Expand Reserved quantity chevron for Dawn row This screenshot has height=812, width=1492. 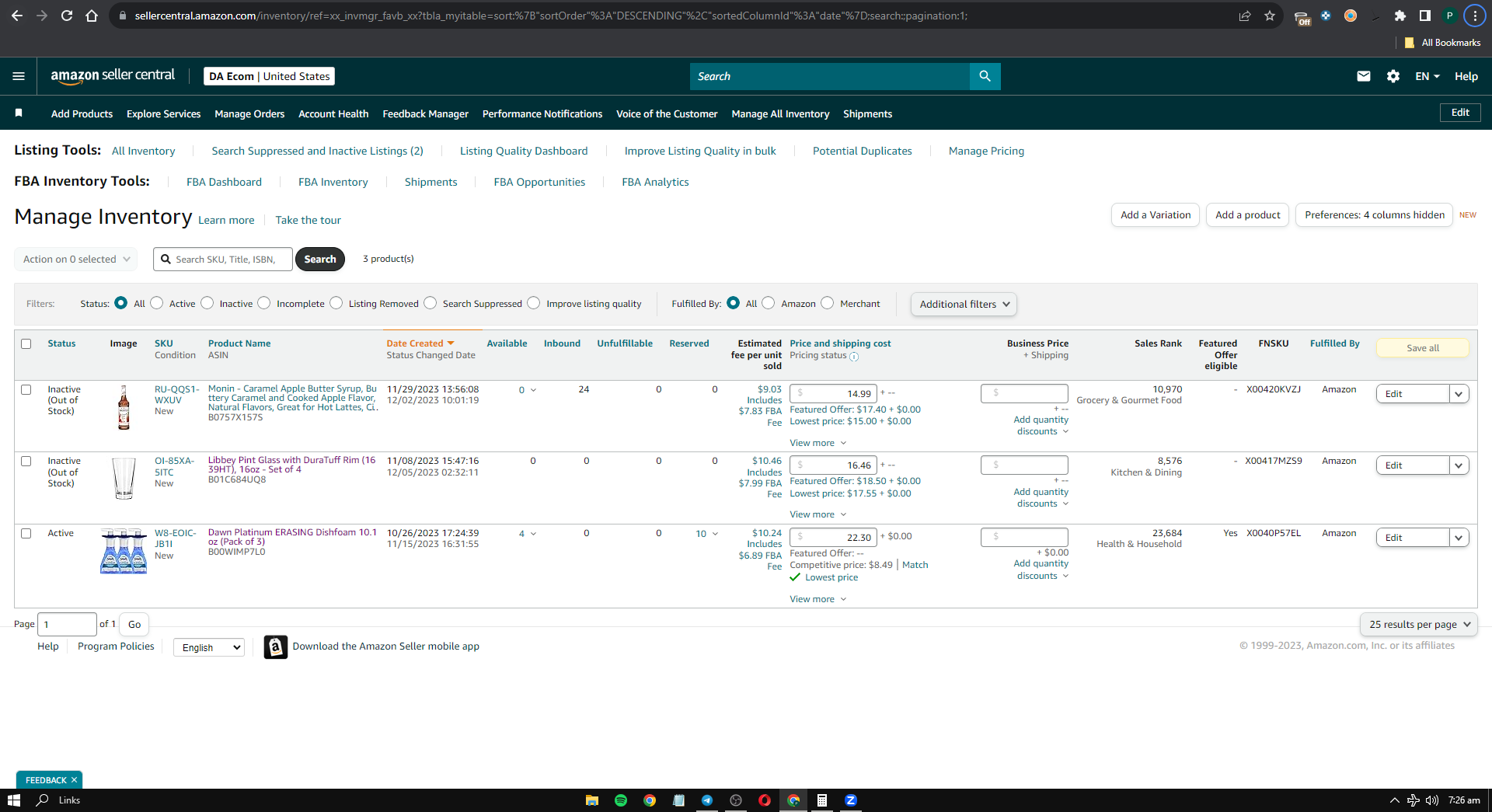[715, 534]
